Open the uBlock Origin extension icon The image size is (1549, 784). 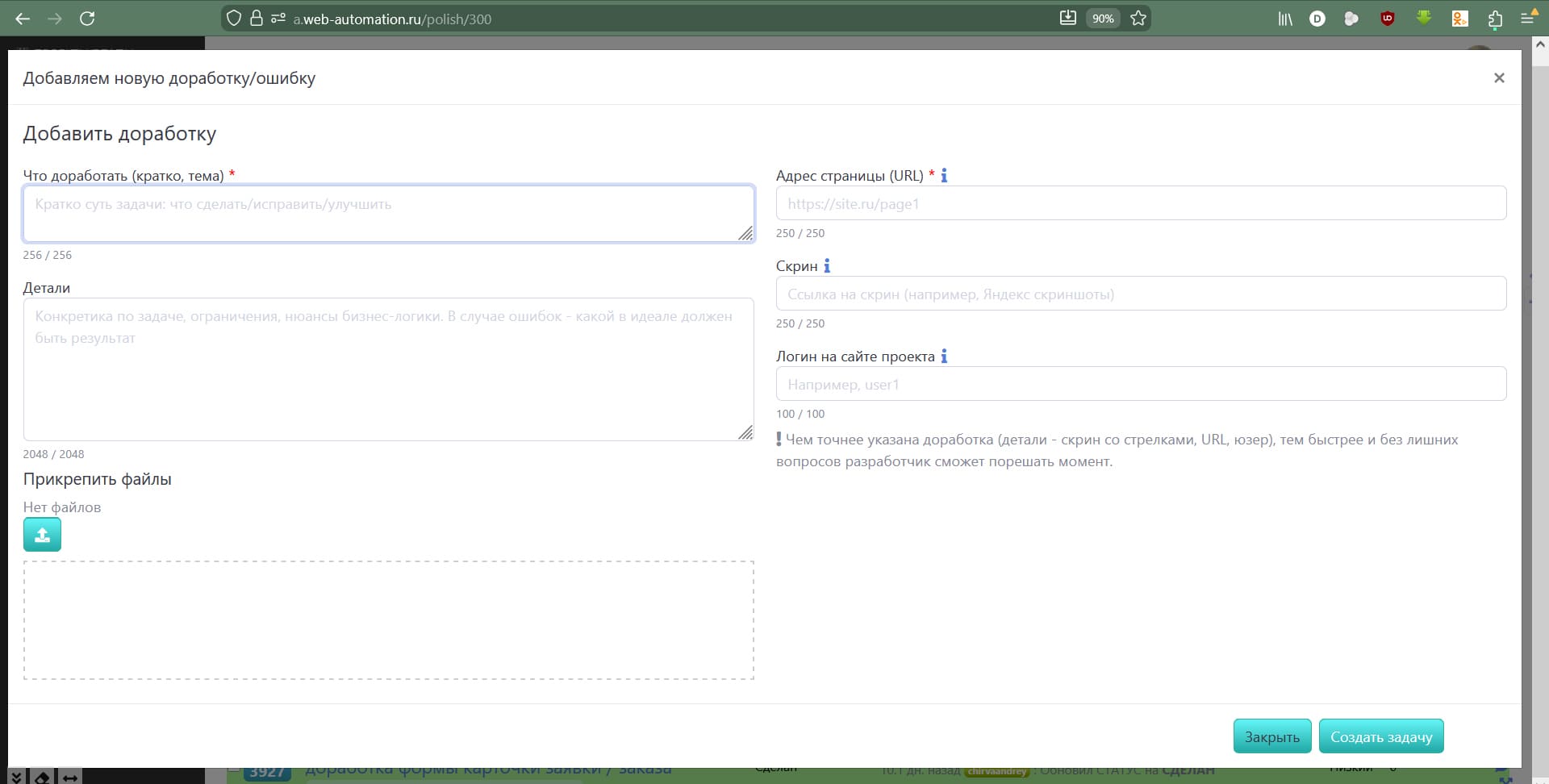click(1388, 19)
